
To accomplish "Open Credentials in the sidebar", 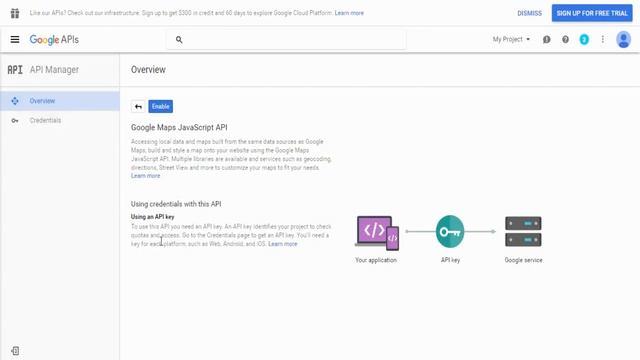I will coord(60,120).
